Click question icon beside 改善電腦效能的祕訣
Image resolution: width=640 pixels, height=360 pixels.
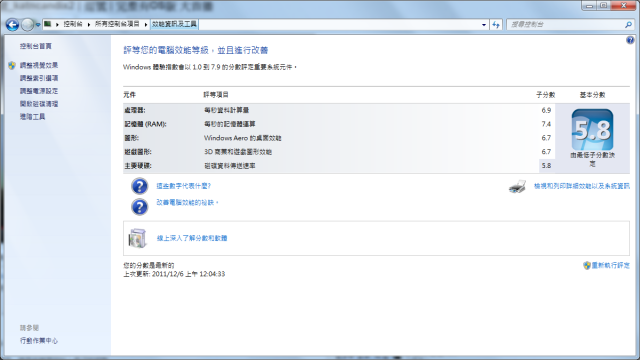coord(140,207)
